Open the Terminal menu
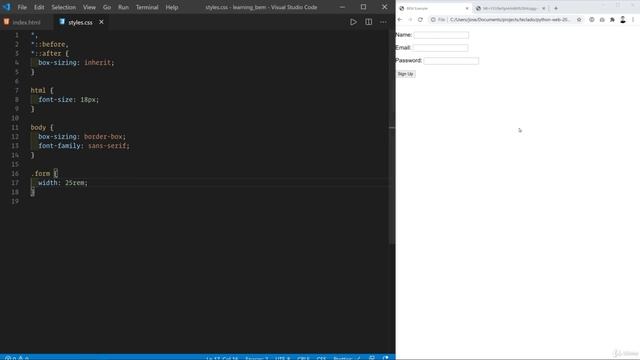 (x=147, y=7)
